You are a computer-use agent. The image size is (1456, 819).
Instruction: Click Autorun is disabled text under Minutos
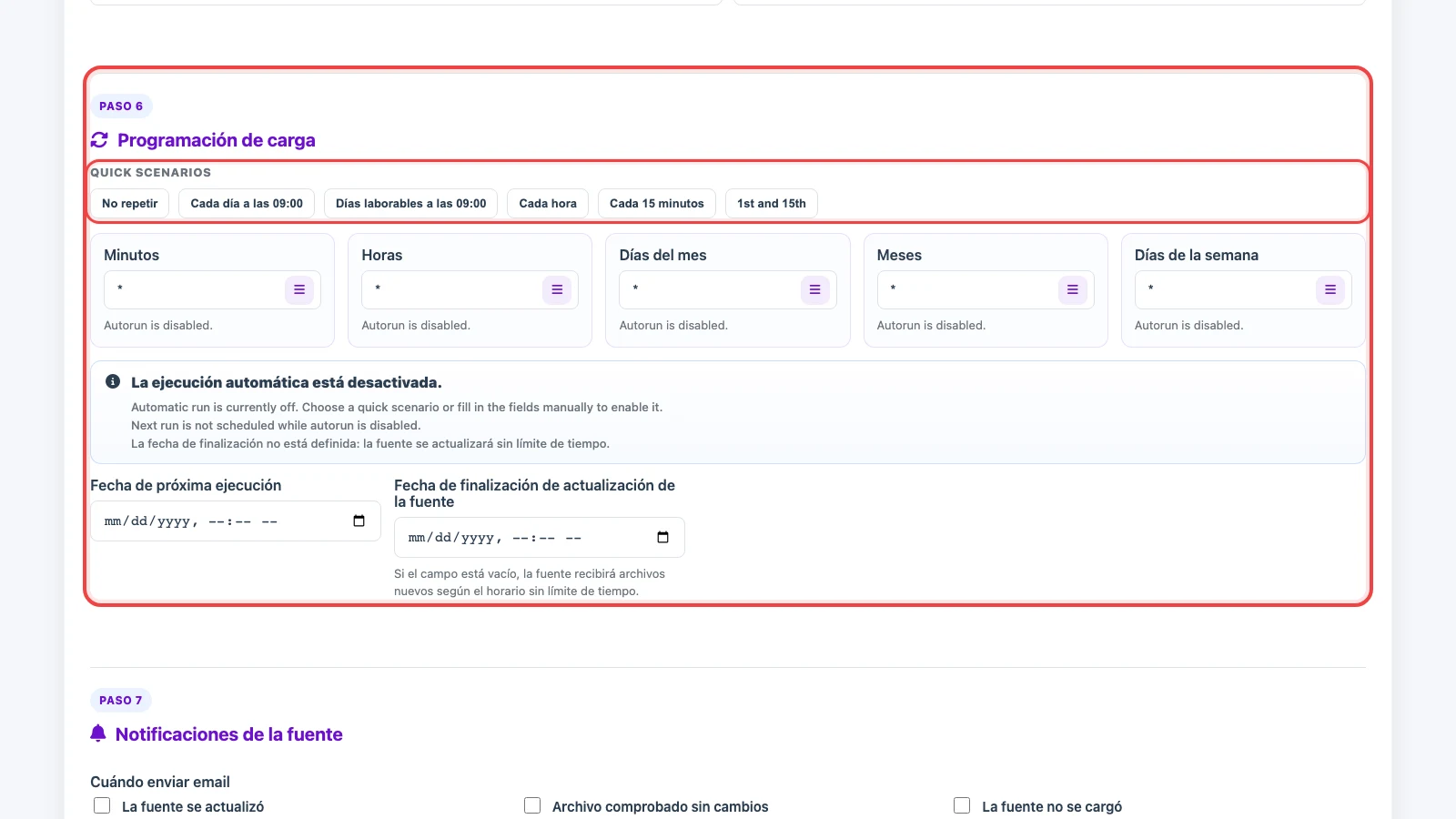pyautogui.click(x=158, y=325)
